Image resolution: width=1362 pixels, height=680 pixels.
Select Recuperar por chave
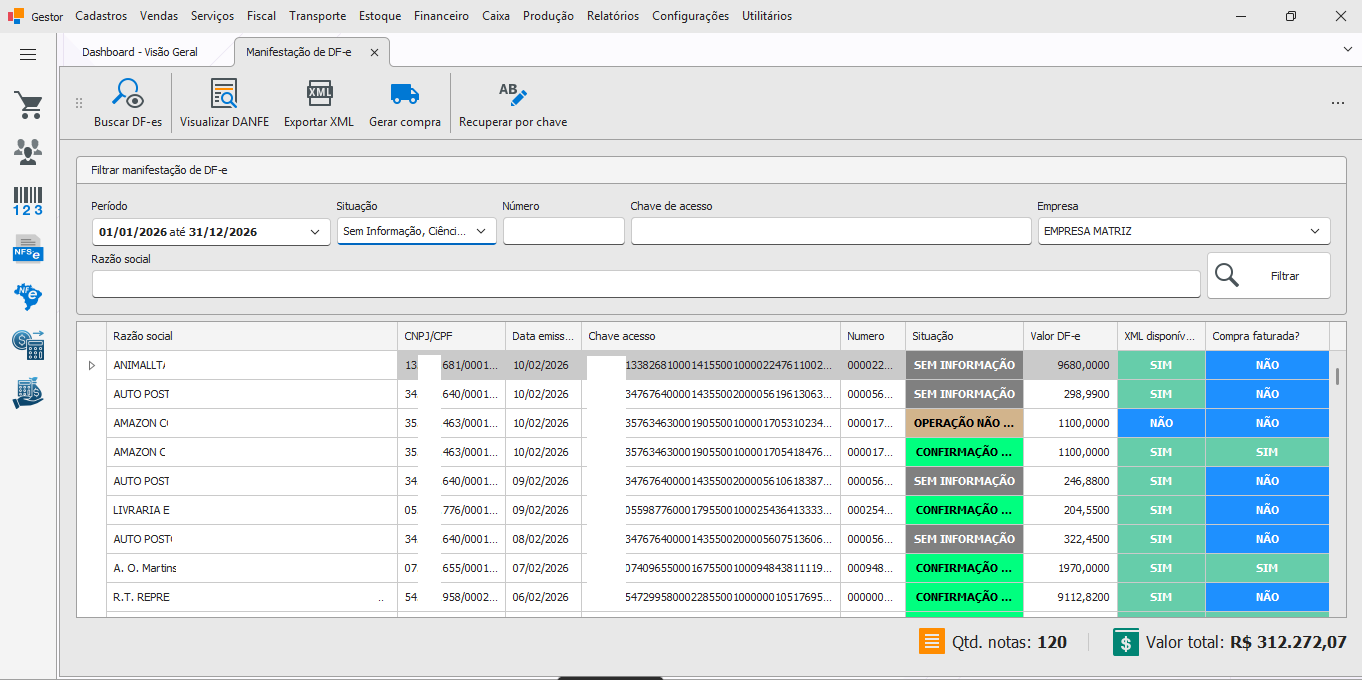tap(513, 104)
